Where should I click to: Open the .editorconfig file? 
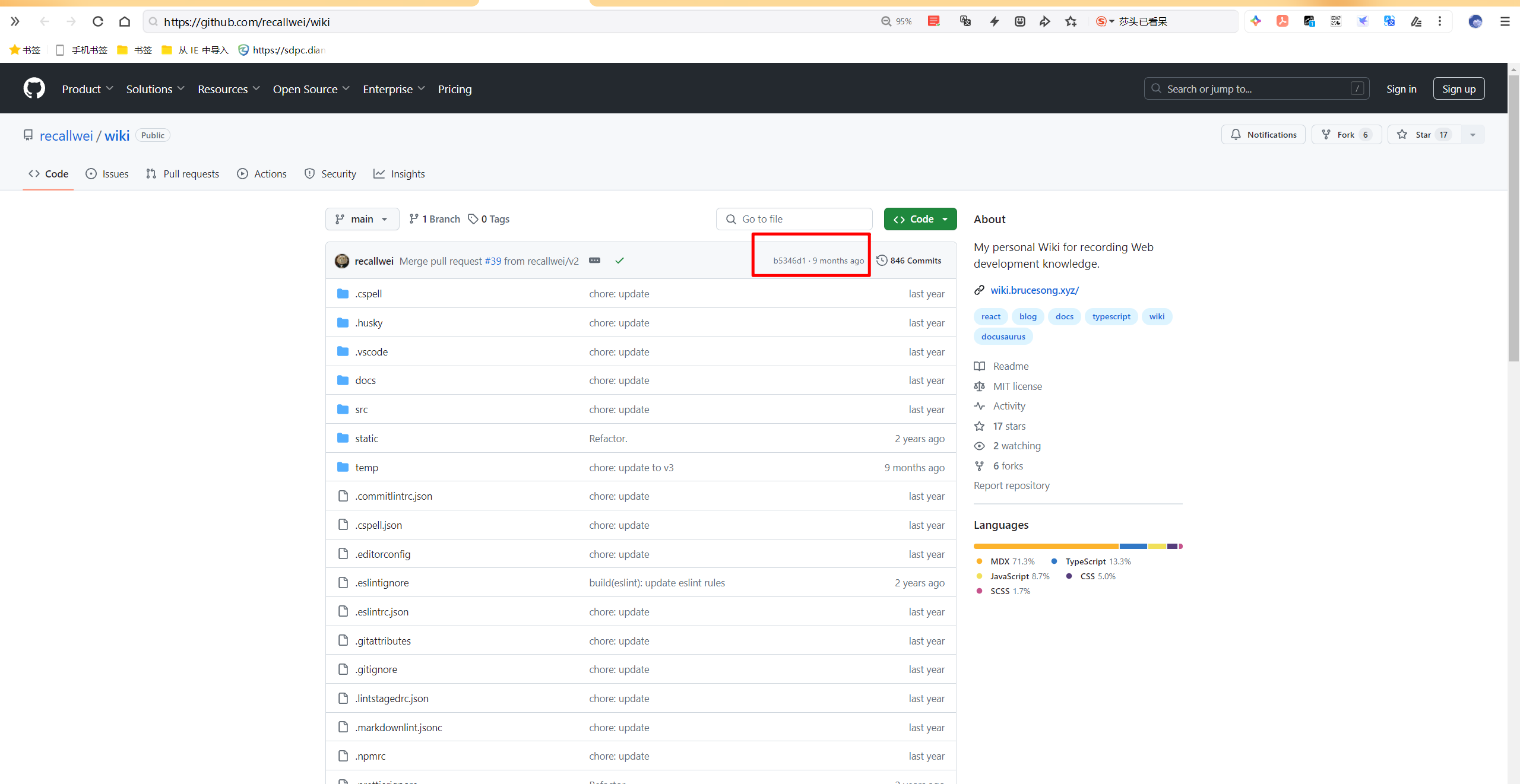tap(382, 554)
